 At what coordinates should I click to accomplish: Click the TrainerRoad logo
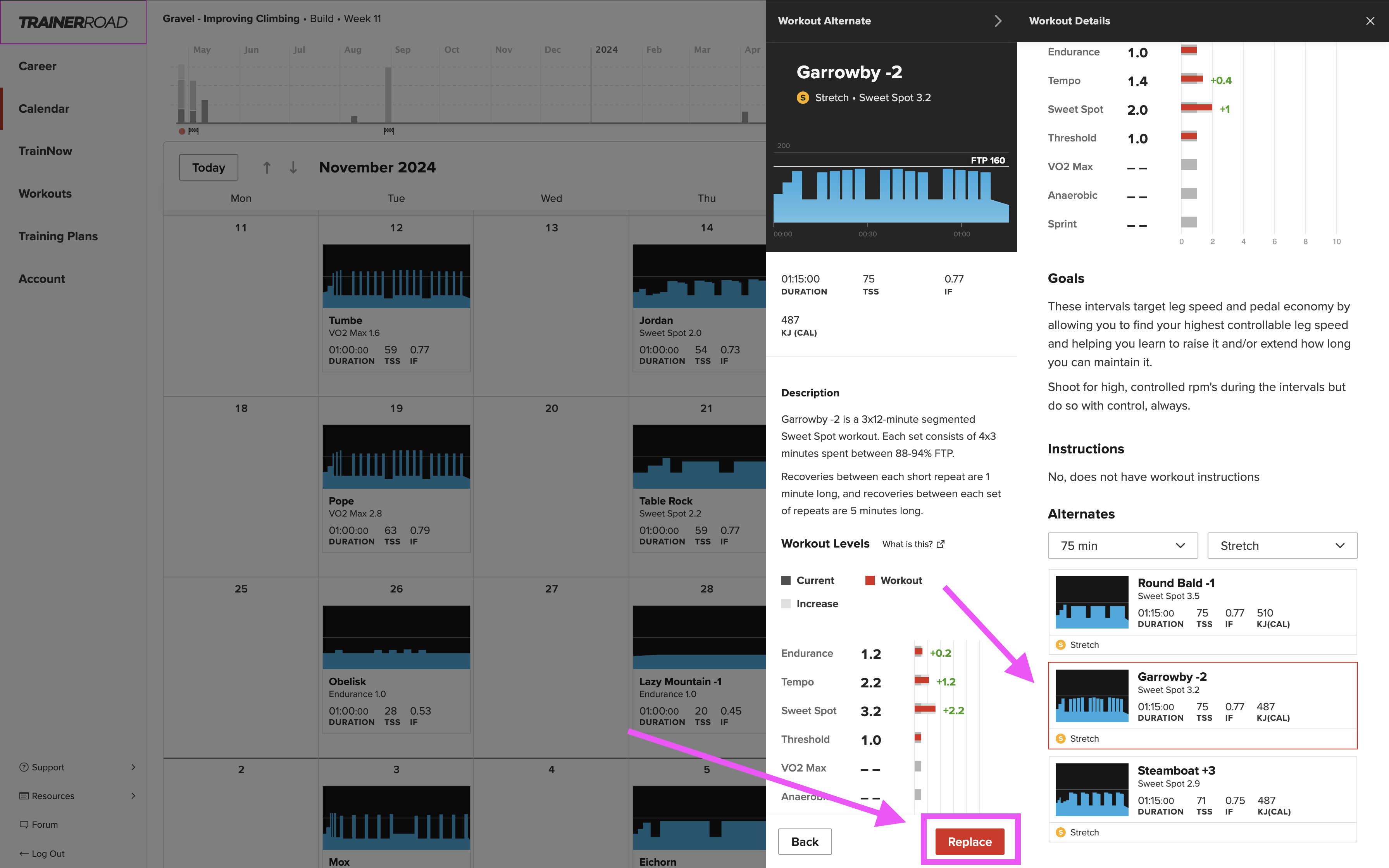pos(73,22)
